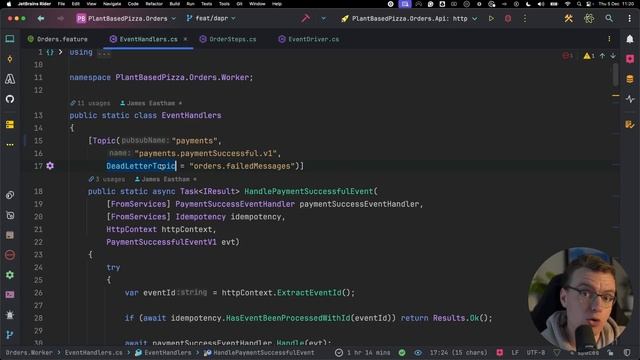Screen dimensions: 640x360
Task: Open the Database tool window
Action: pos(630,79)
